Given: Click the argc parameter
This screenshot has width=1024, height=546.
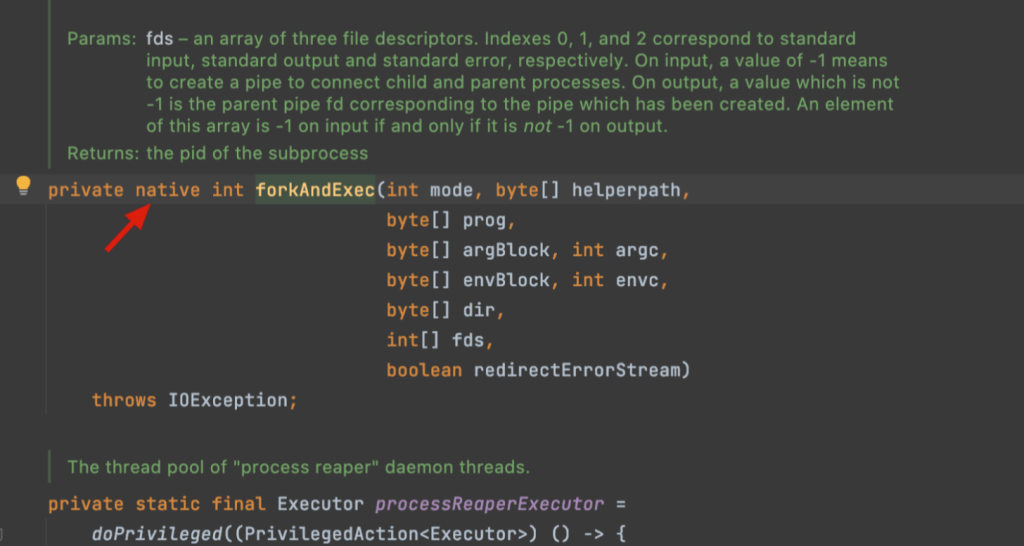Looking at the screenshot, I should click(637, 251).
